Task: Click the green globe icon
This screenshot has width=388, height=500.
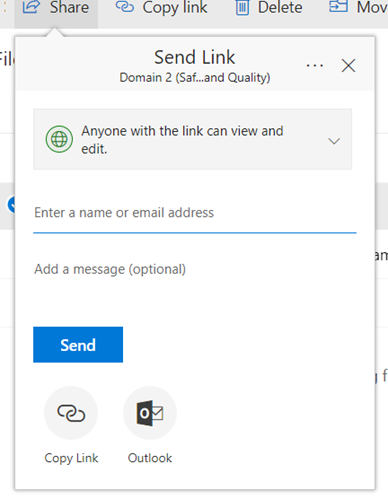Action: pos(59,139)
